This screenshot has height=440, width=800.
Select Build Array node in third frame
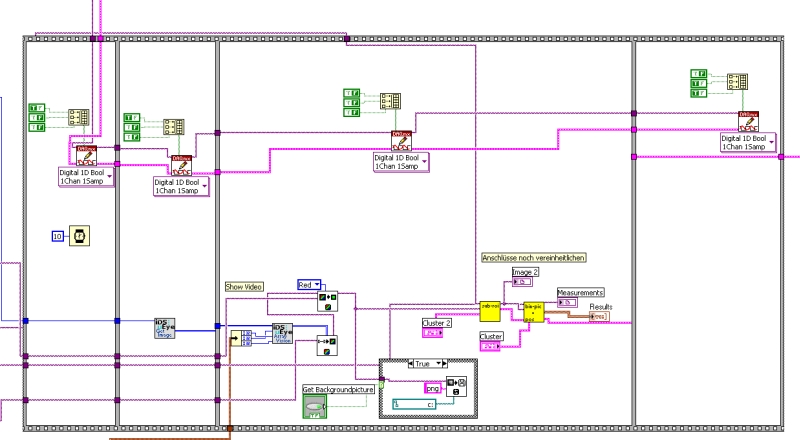390,101
